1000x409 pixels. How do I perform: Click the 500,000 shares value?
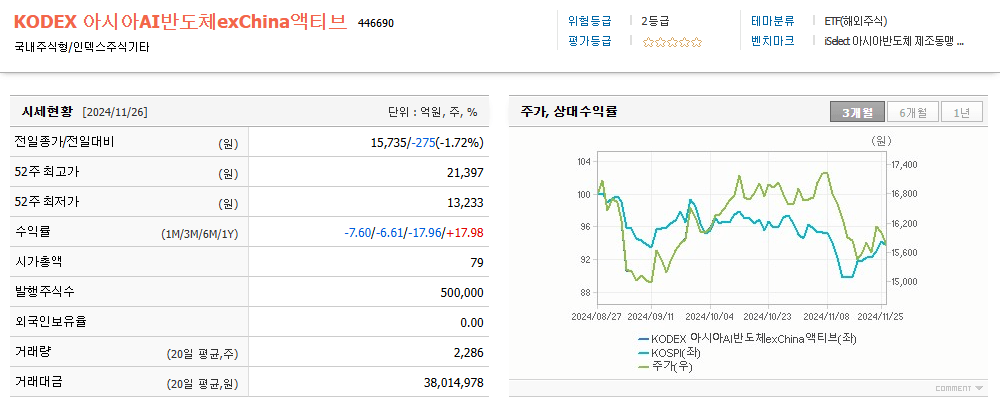(462, 293)
